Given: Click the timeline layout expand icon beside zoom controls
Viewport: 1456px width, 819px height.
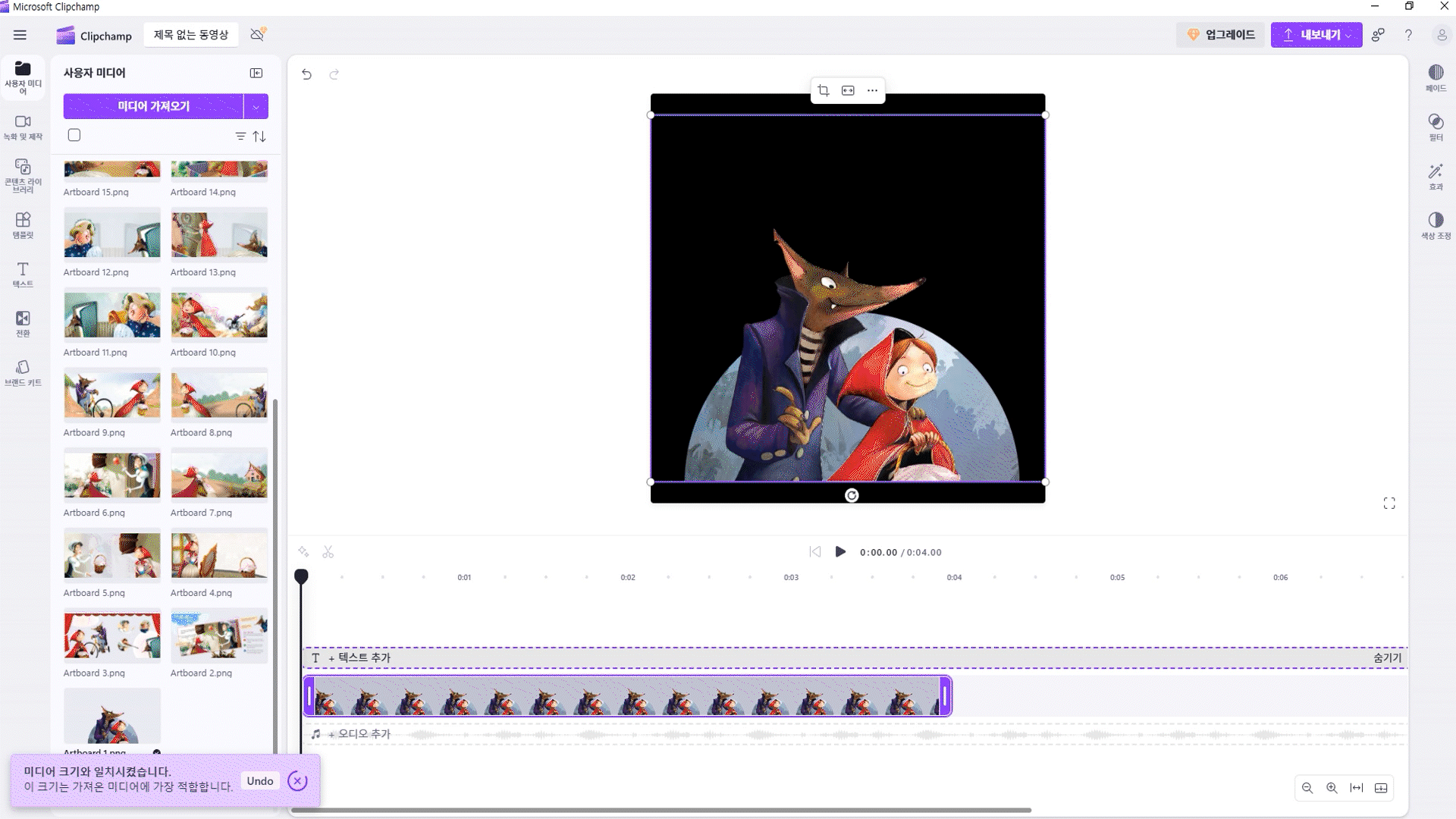Looking at the screenshot, I should (x=1381, y=788).
